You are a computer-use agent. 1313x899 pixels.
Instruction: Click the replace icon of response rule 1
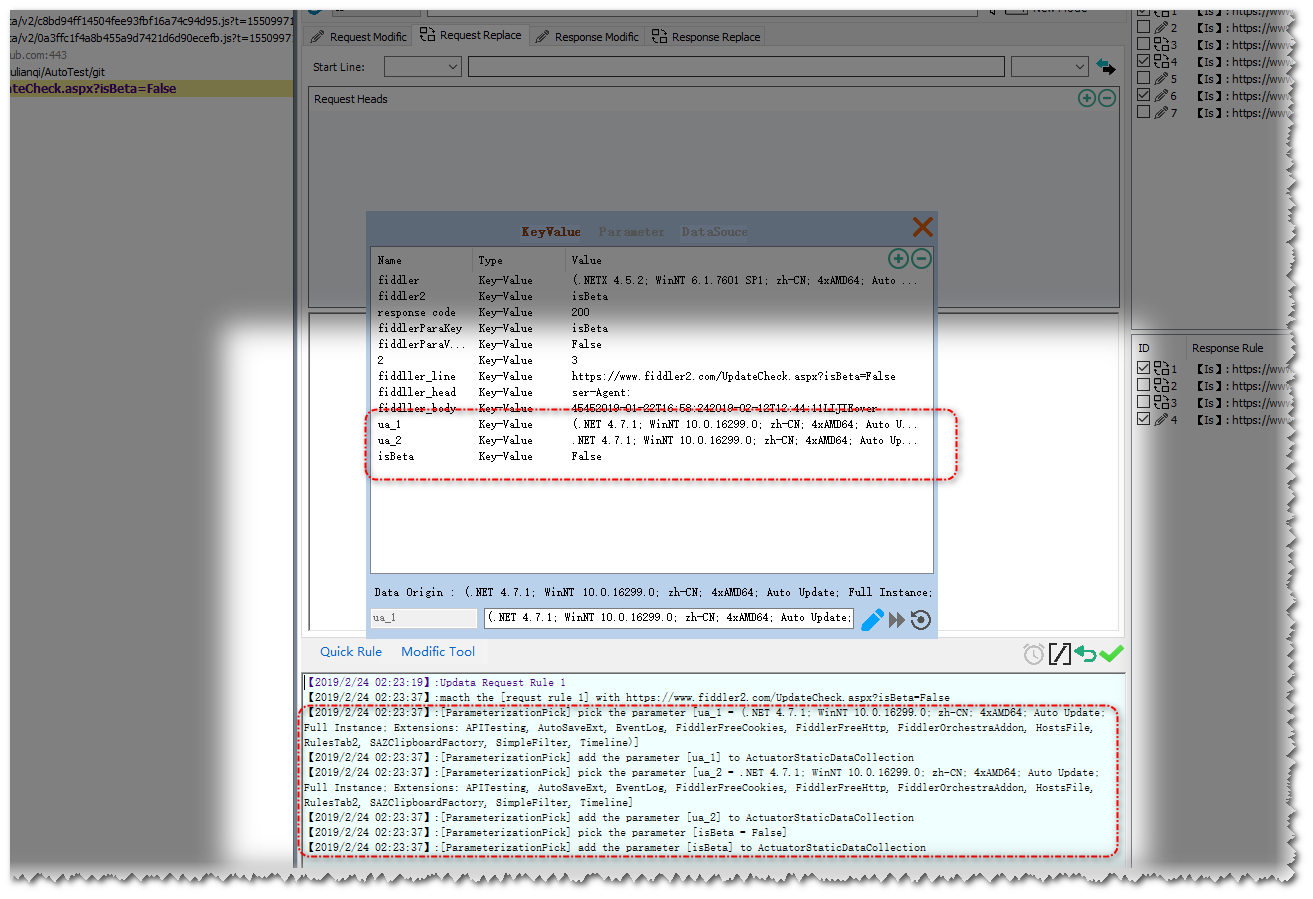point(1161,369)
